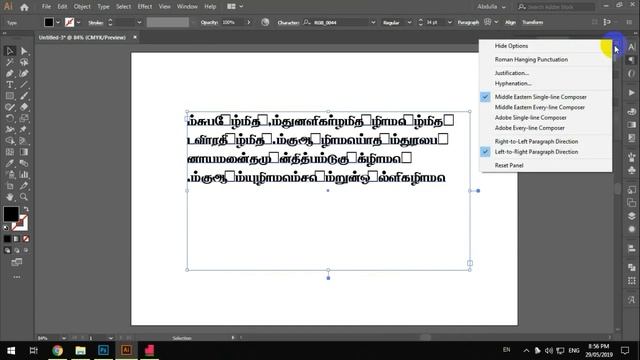Open Photoshop from the taskbar
This screenshot has width=640, height=360.
click(103, 350)
